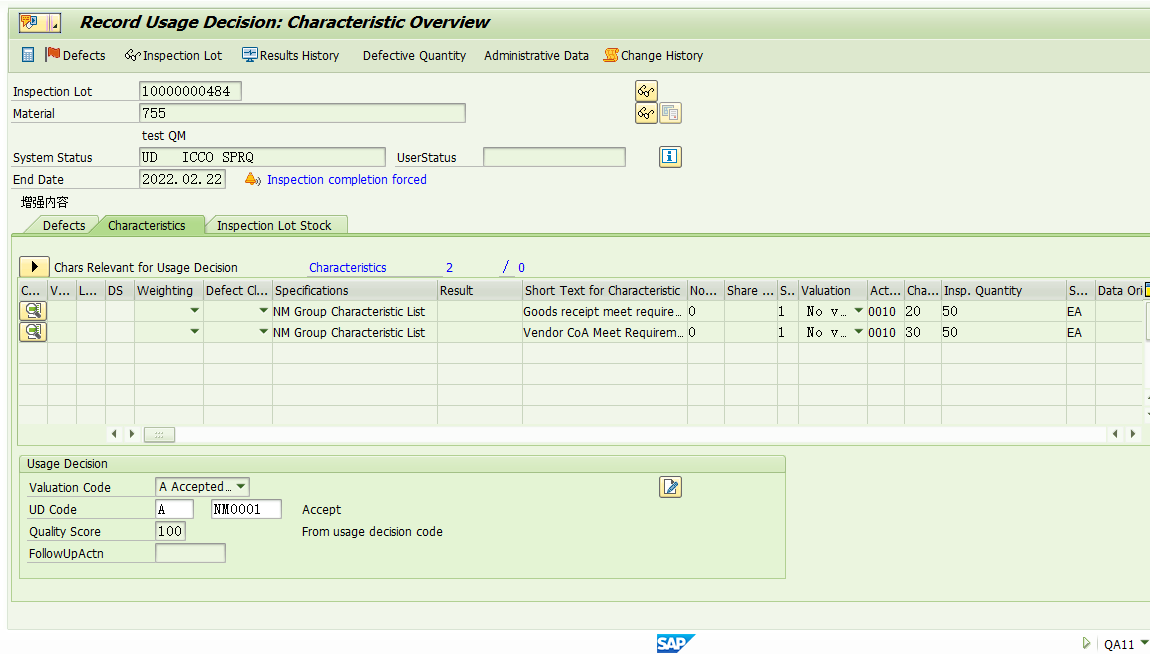
Task: Click the Material field showing 755
Action: click(302, 113)
